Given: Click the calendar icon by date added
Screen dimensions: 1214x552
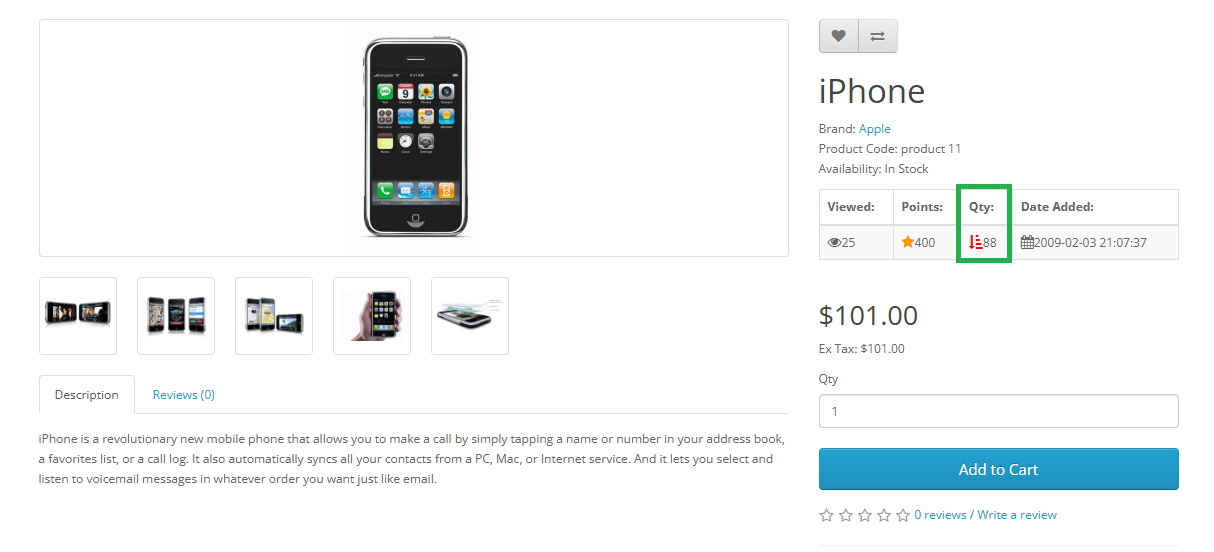Looking at the screenshot, I should pos(1027,242).
